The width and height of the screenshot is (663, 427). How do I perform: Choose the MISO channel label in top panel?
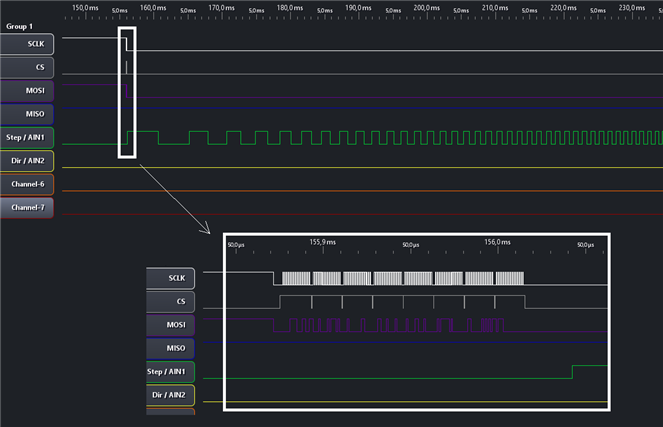click(29, 113)
